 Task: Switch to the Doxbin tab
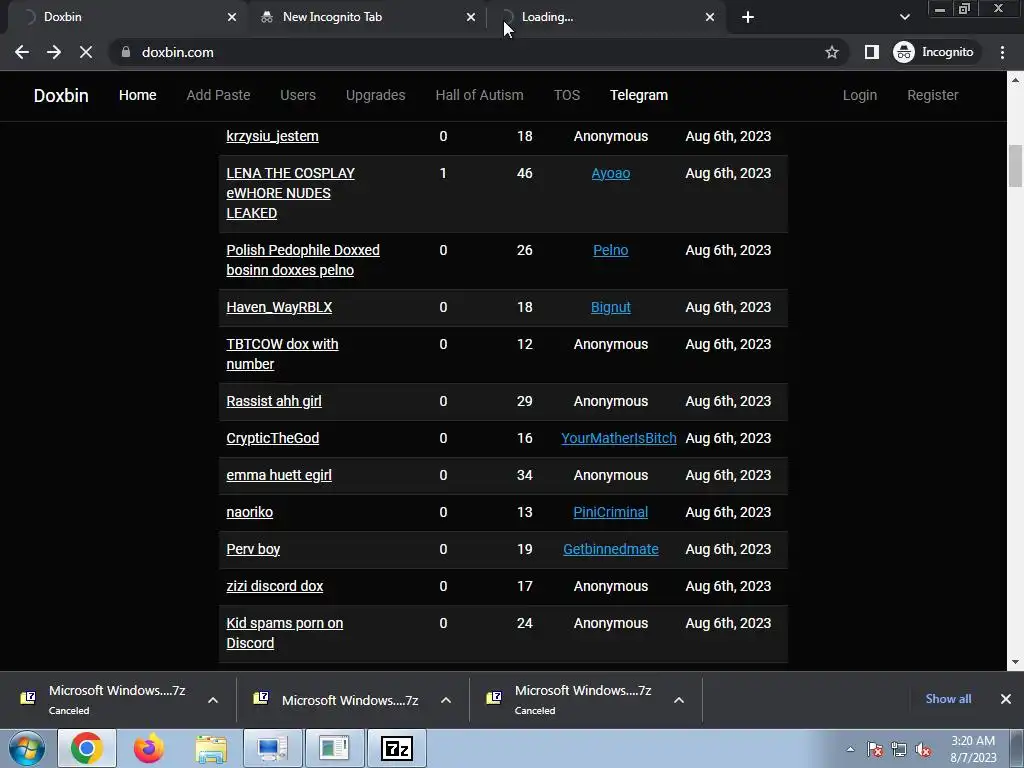tap(126, 17)
